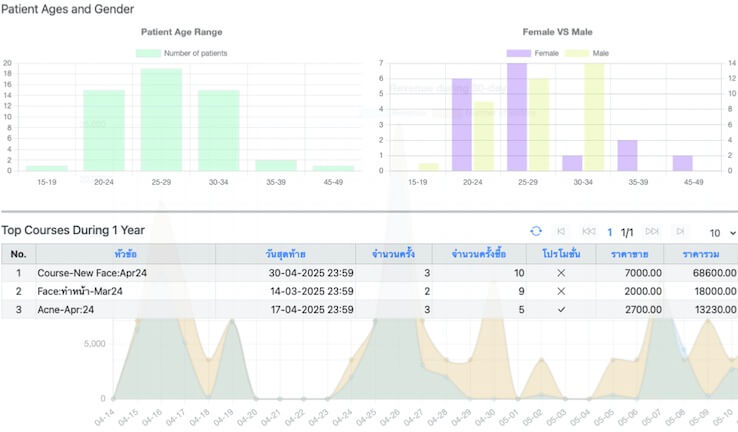Screen dimensions: 738x432
Task: Toggle the Number of patients legend series
Action: (181, 52)
